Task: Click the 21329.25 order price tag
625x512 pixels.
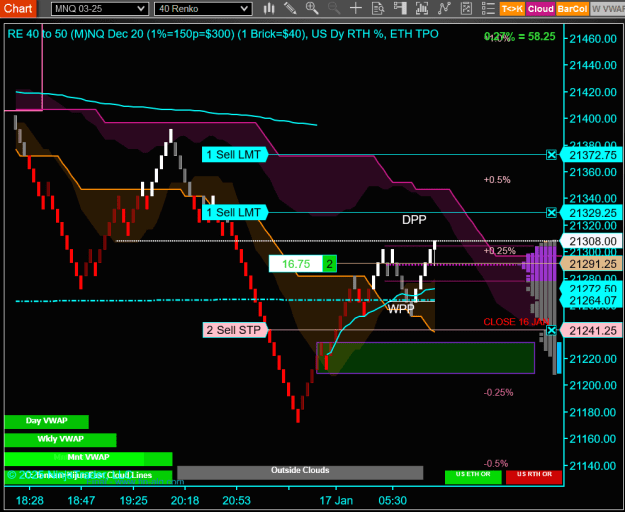Action: (x=592, y=213)
